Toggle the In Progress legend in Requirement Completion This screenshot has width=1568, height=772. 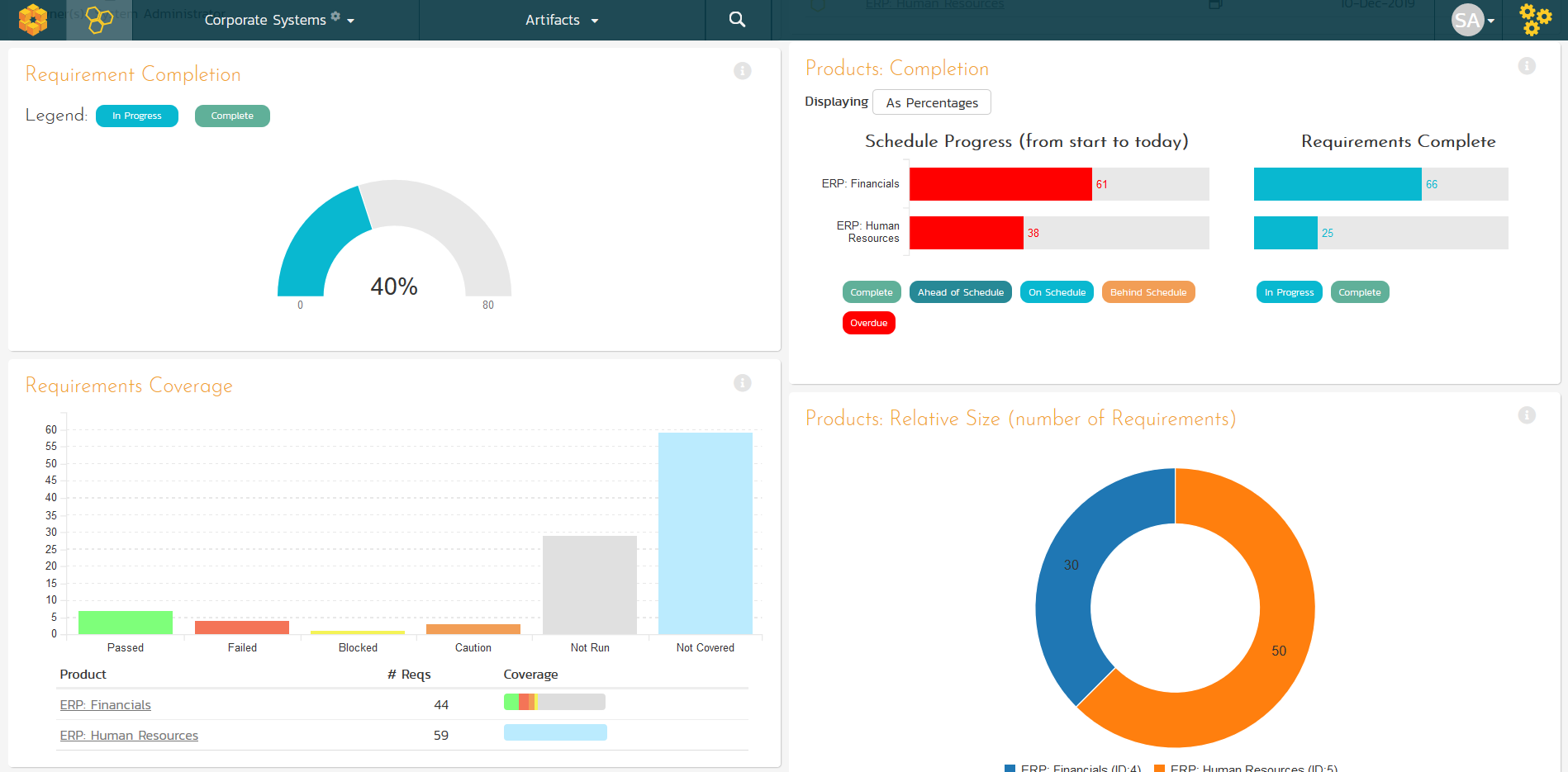pyautogui.click(x=137, y=116)
